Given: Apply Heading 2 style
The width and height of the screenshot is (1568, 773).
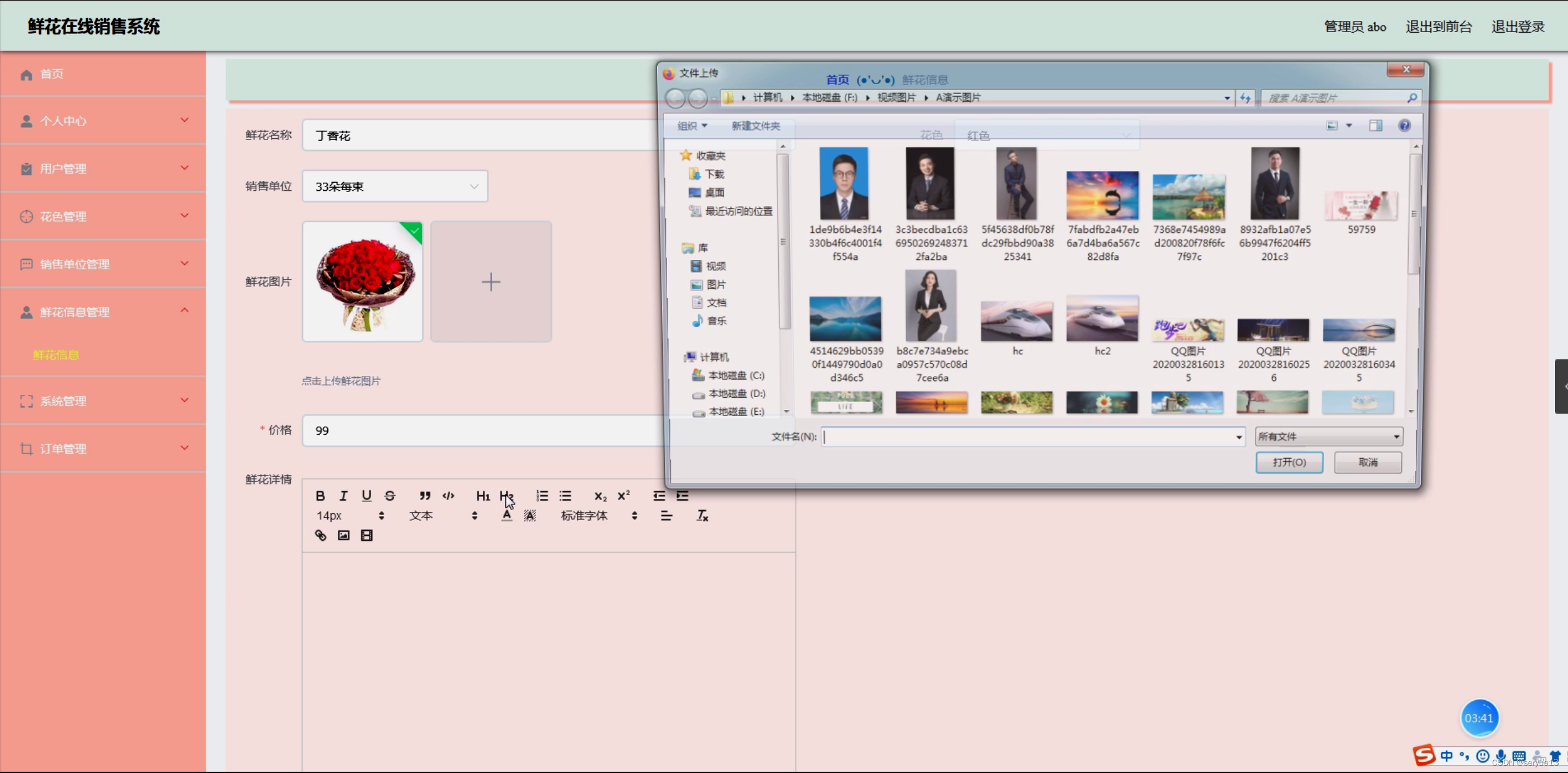Looking at the screenshot, I should click(506, 496).
